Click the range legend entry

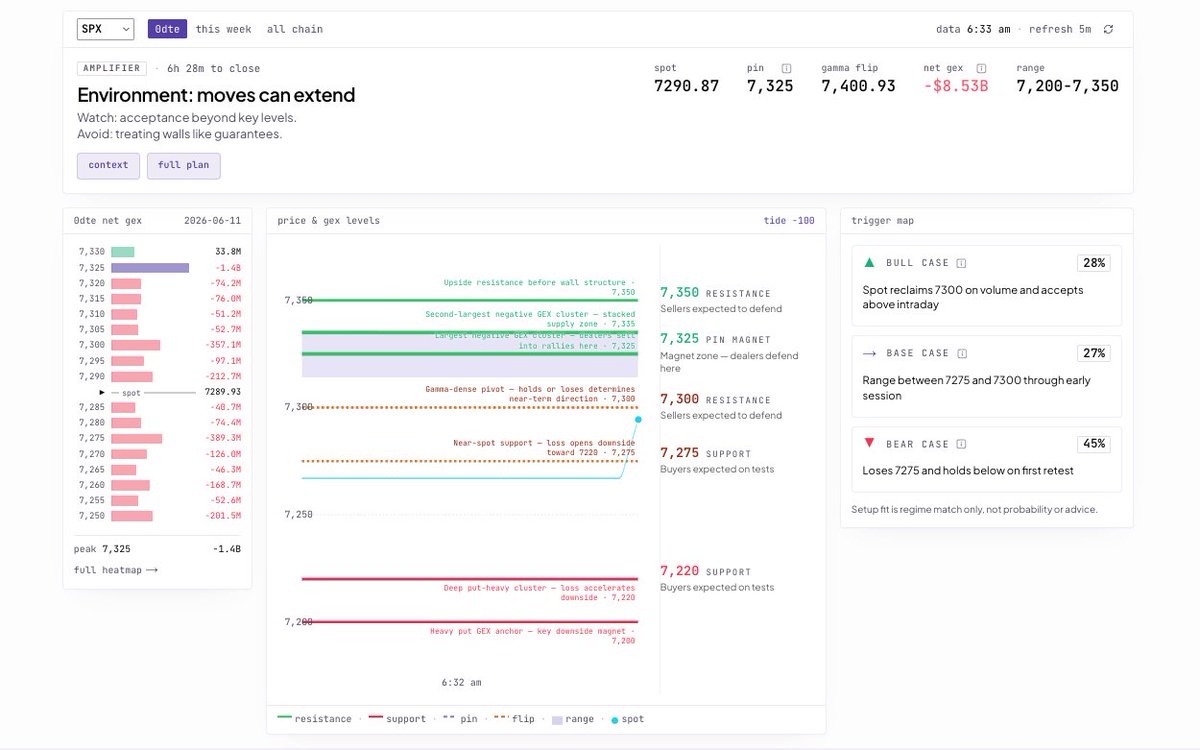(572, 719)
